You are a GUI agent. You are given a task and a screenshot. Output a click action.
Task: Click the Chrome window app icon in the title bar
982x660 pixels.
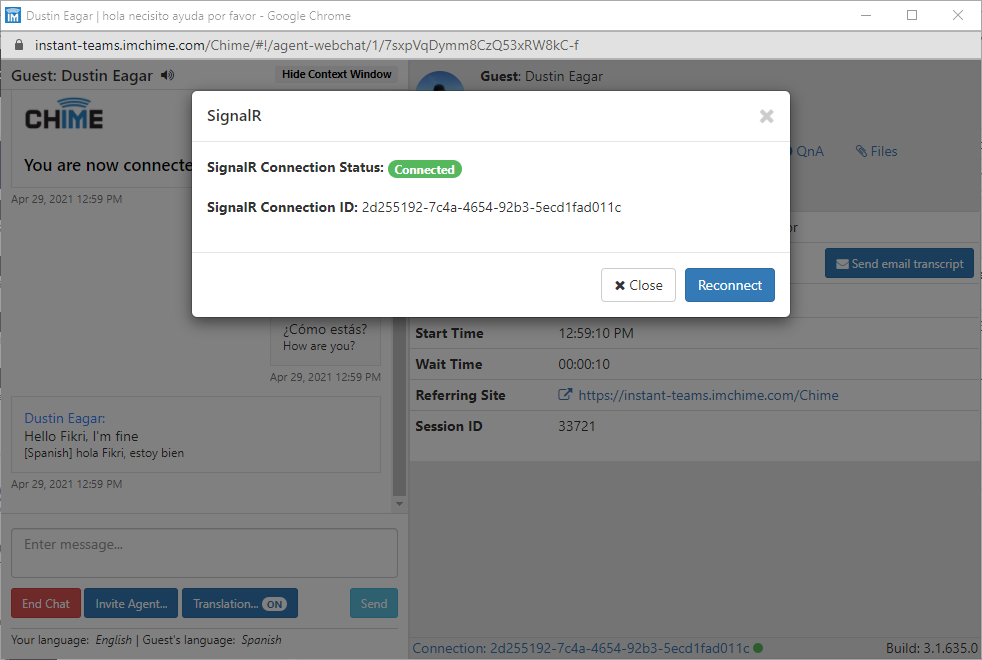13,16
